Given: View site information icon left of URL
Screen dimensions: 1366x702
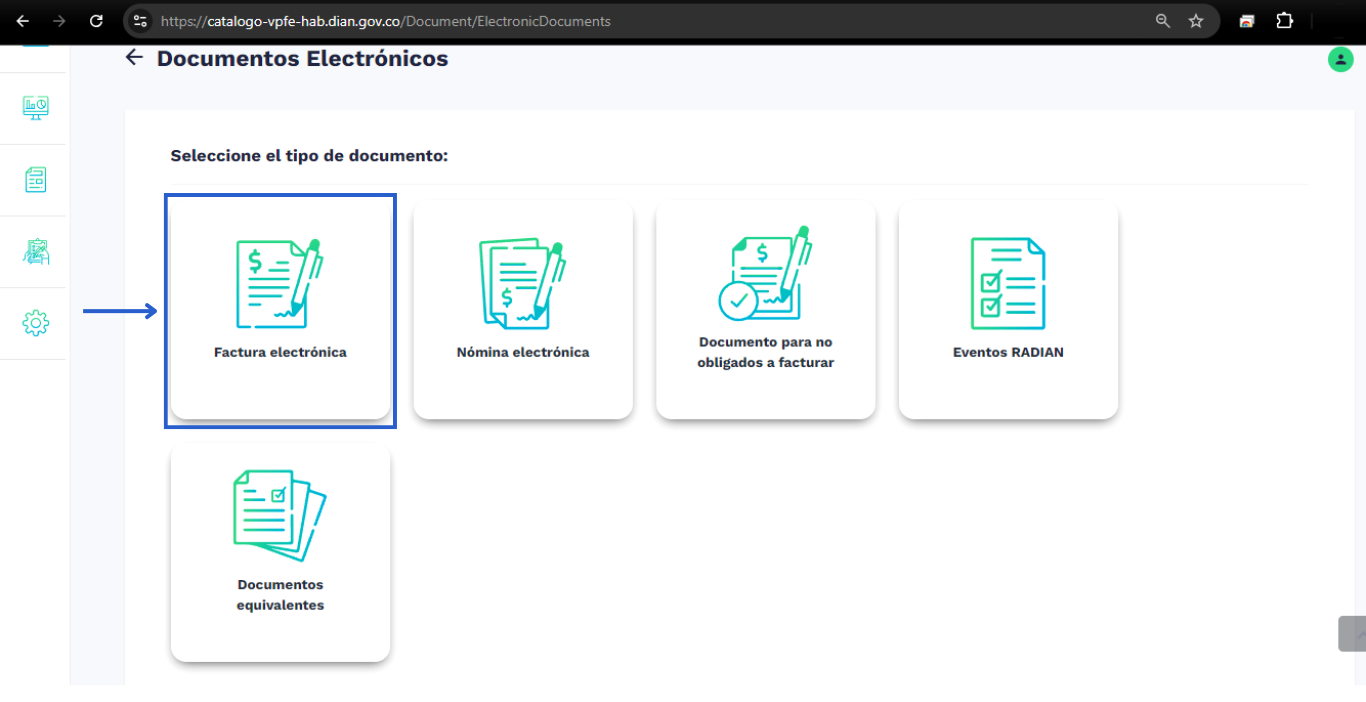Looking at the screenshot, I should pos(141,21).
